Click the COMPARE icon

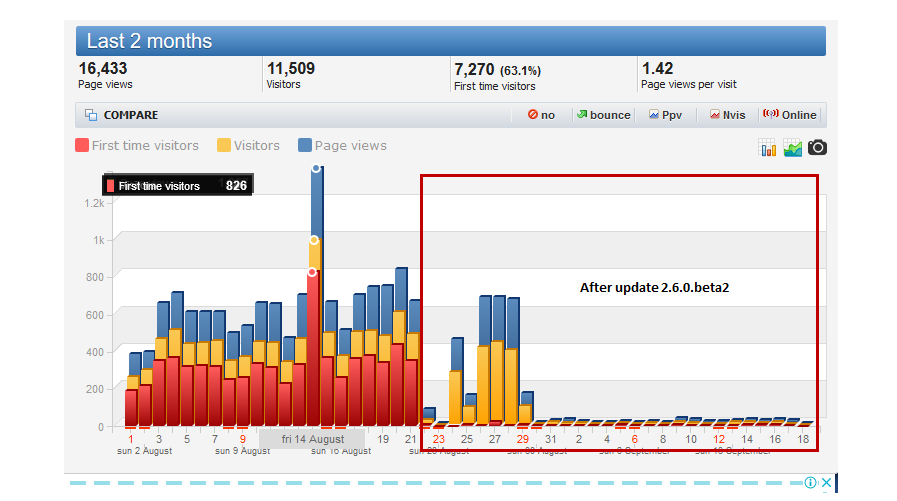[x=91, y=115]
